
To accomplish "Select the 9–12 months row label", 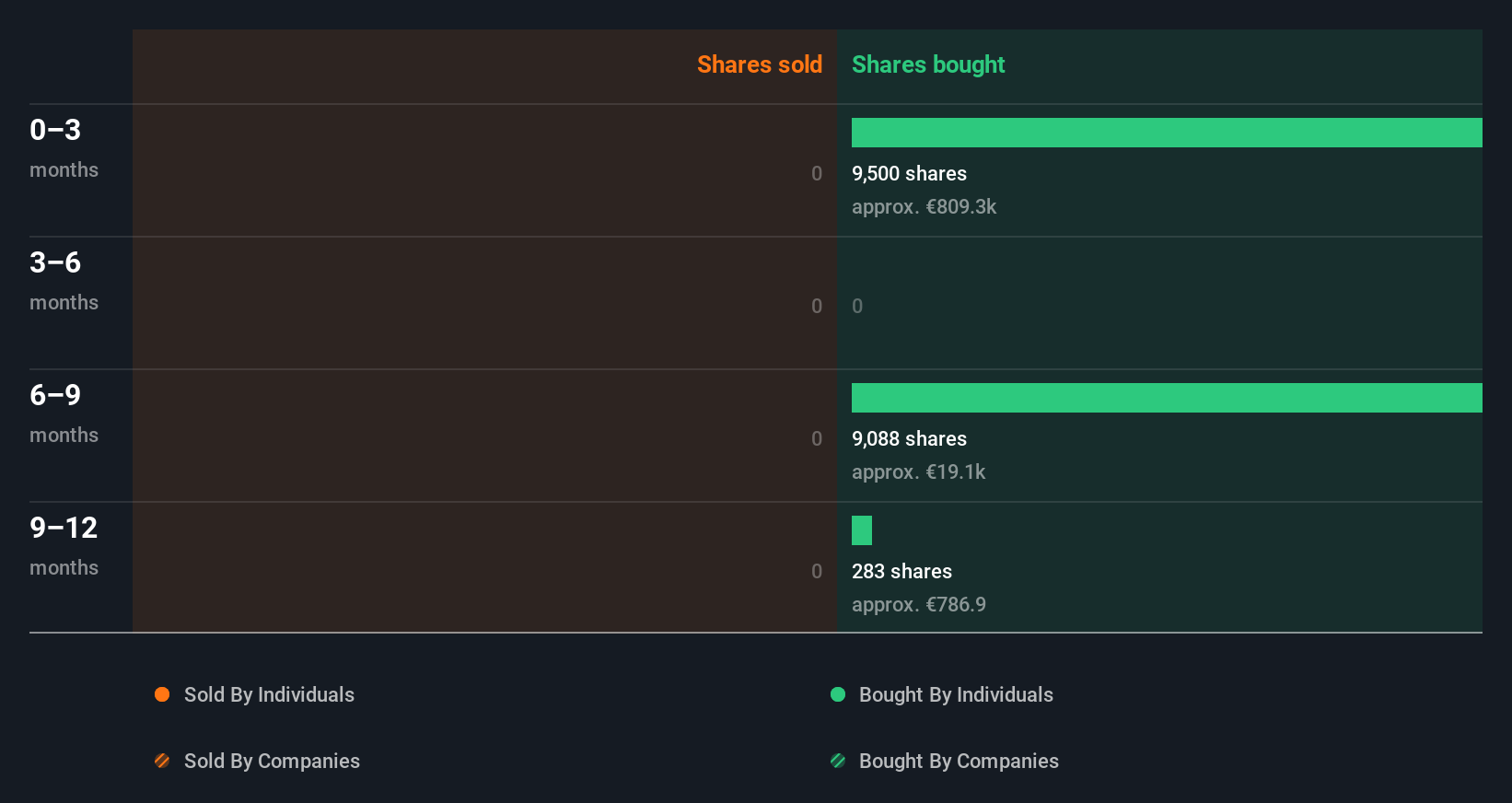I will point(64,545).
